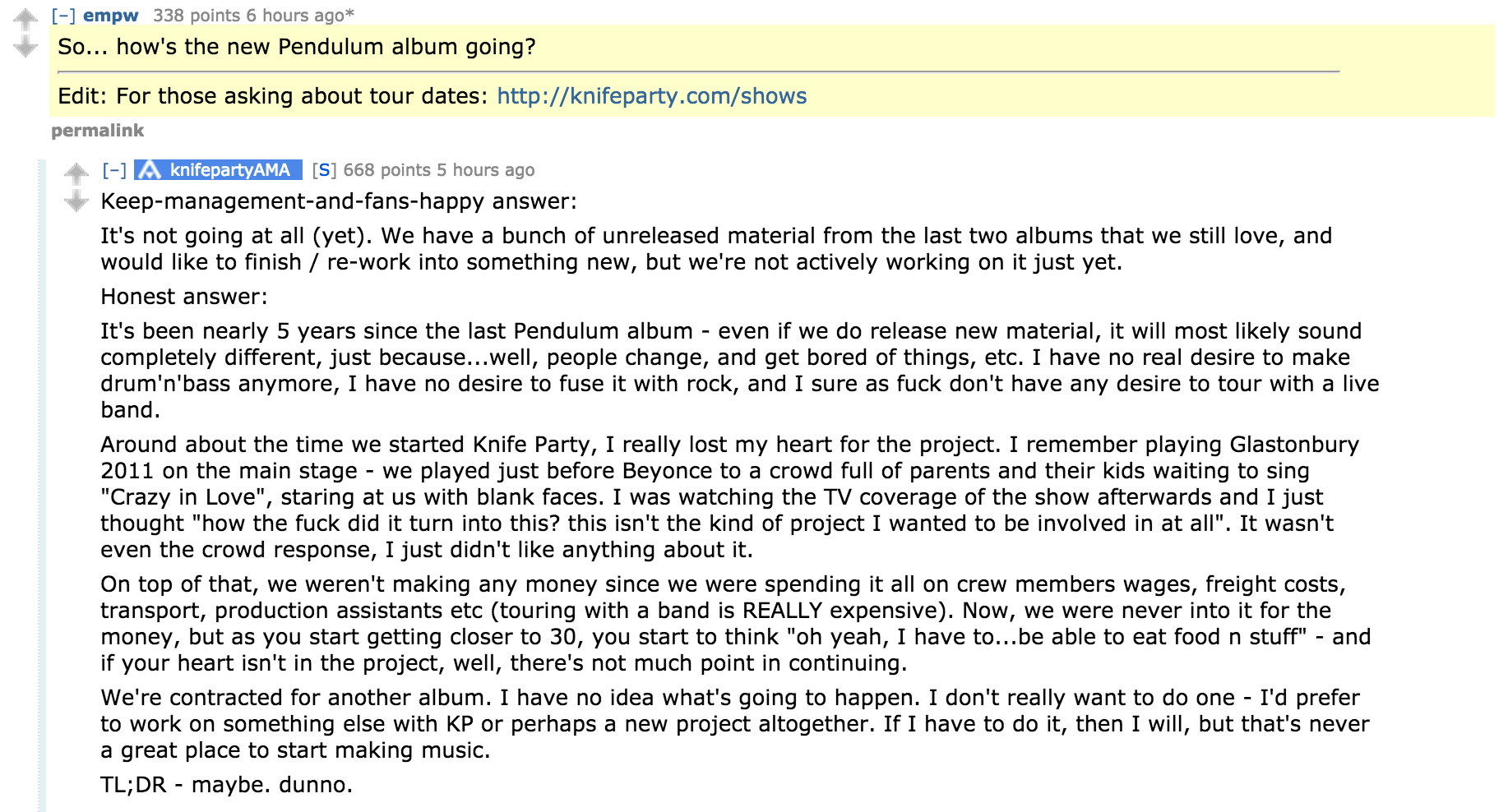Upvote knifepartyAMA's reply

76,173
